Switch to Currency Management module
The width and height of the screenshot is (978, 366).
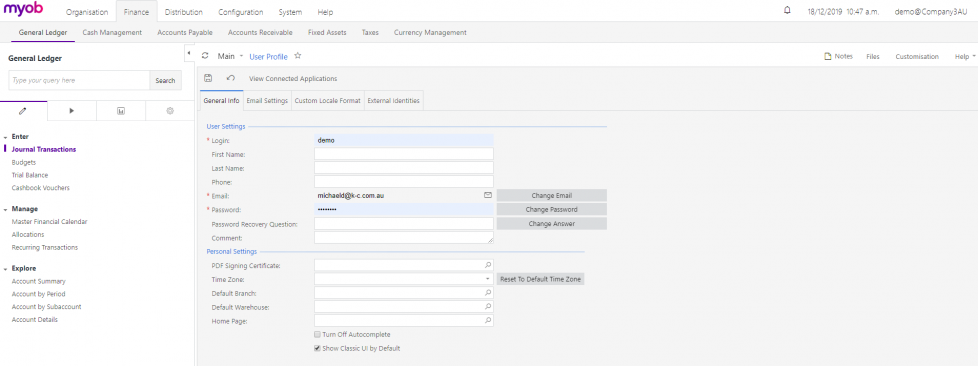(430, 32)
